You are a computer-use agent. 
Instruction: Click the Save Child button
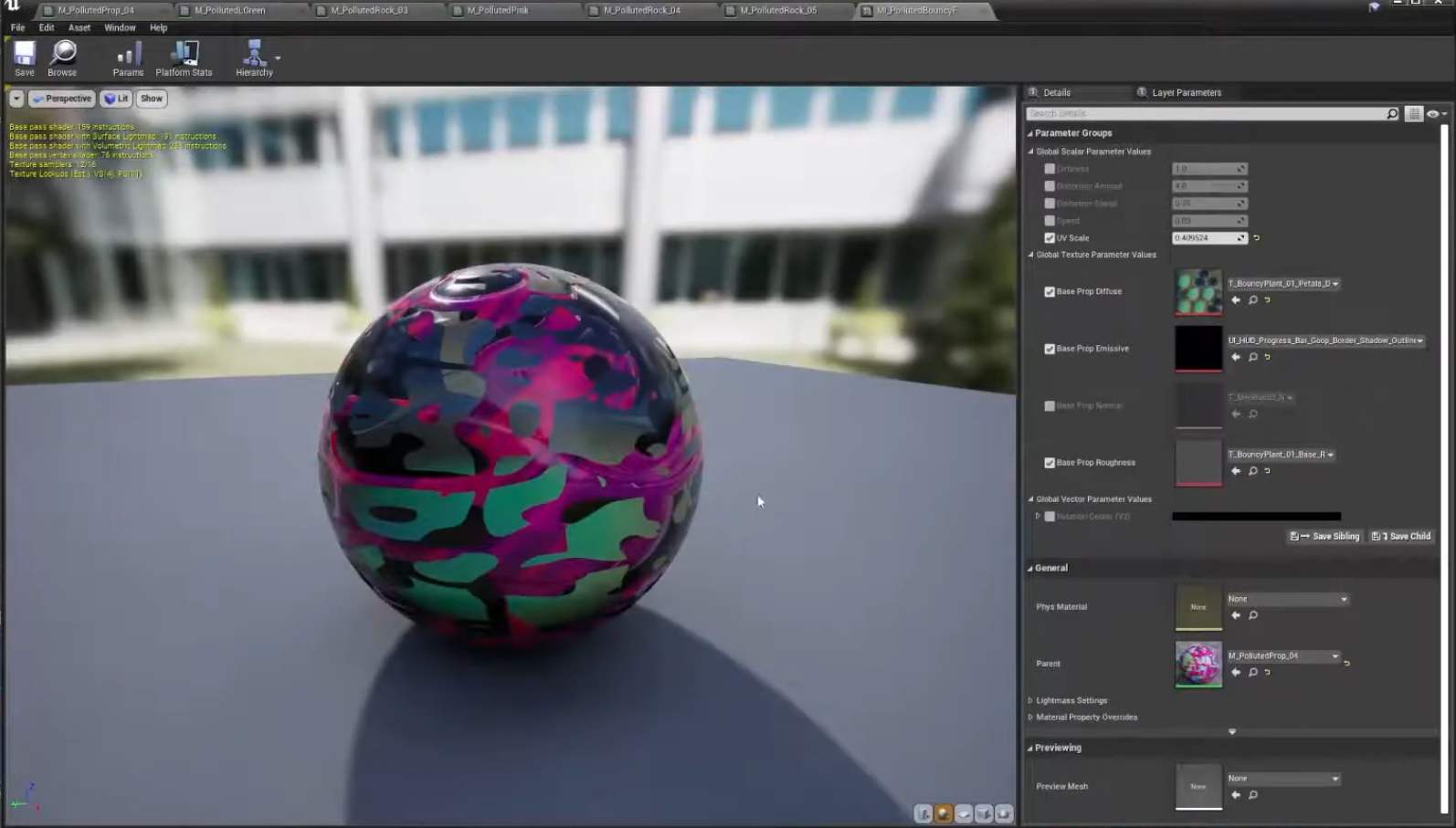pos(1402,537)
